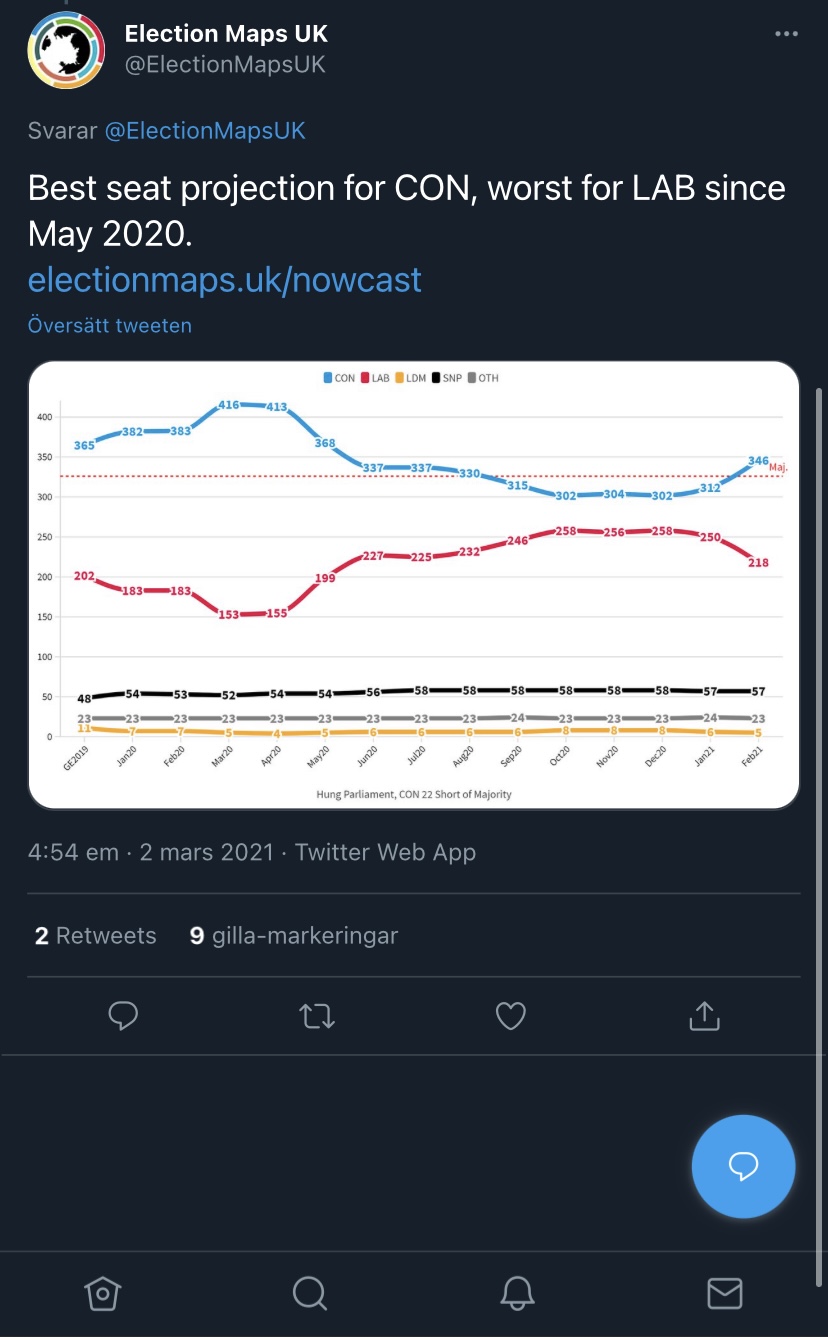Tap the Election Maps UK profile avatar

[x=66, y=50]
